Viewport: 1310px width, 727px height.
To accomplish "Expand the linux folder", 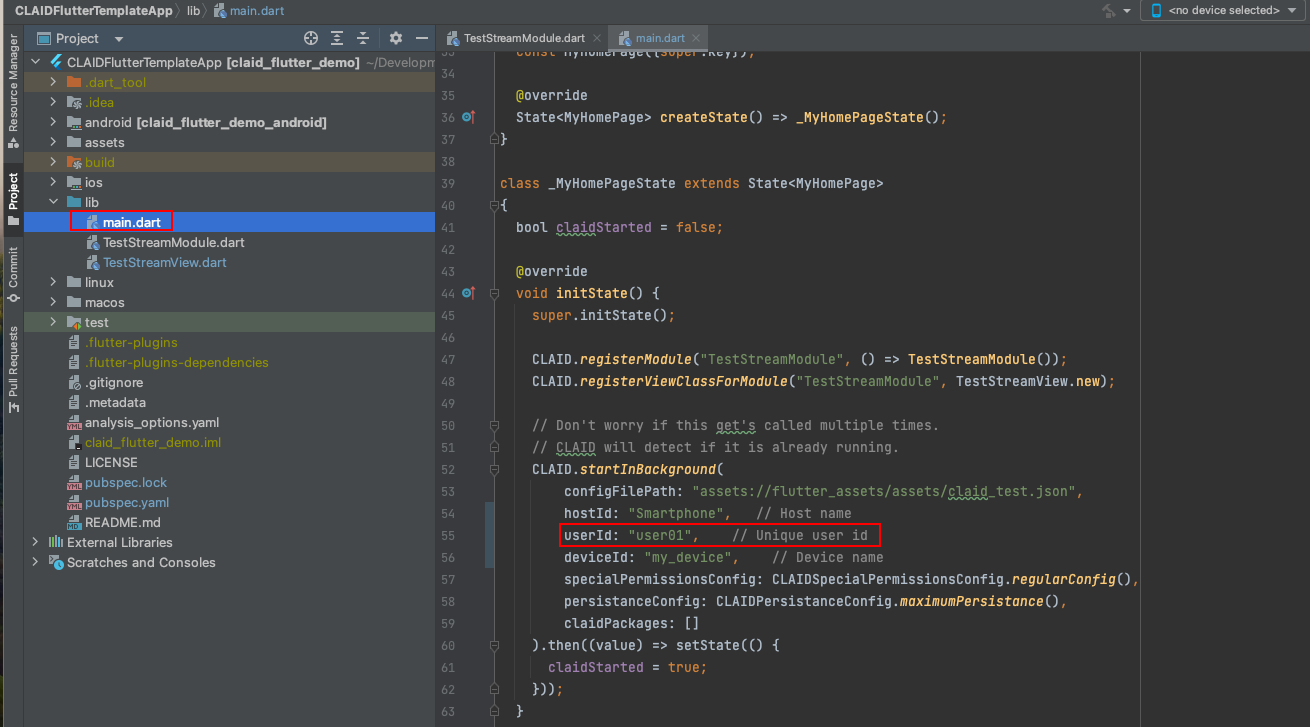I will 53,282.
